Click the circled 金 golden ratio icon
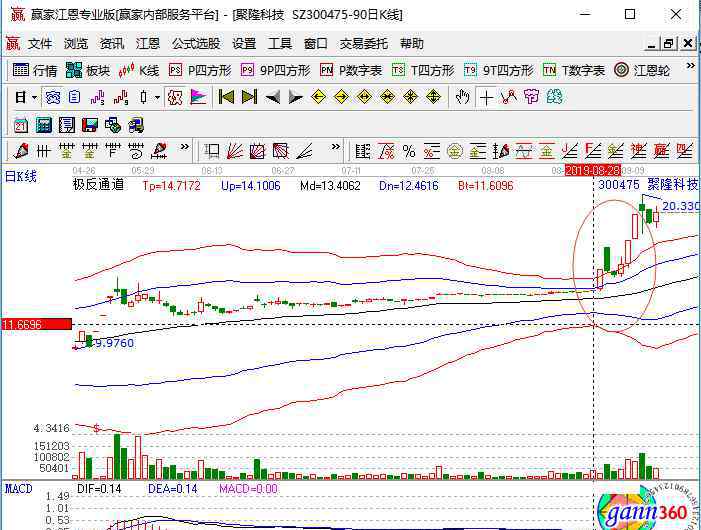Screen dimensions: 701x530 pos(455,151)
